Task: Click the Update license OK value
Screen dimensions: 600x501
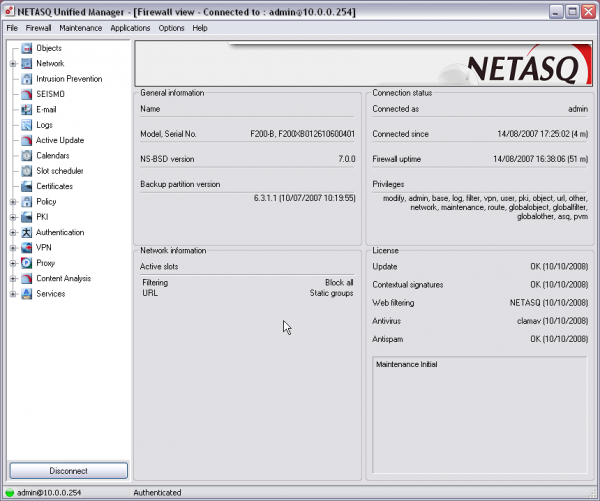Action: pyautogui.click(x=559, y=266)
